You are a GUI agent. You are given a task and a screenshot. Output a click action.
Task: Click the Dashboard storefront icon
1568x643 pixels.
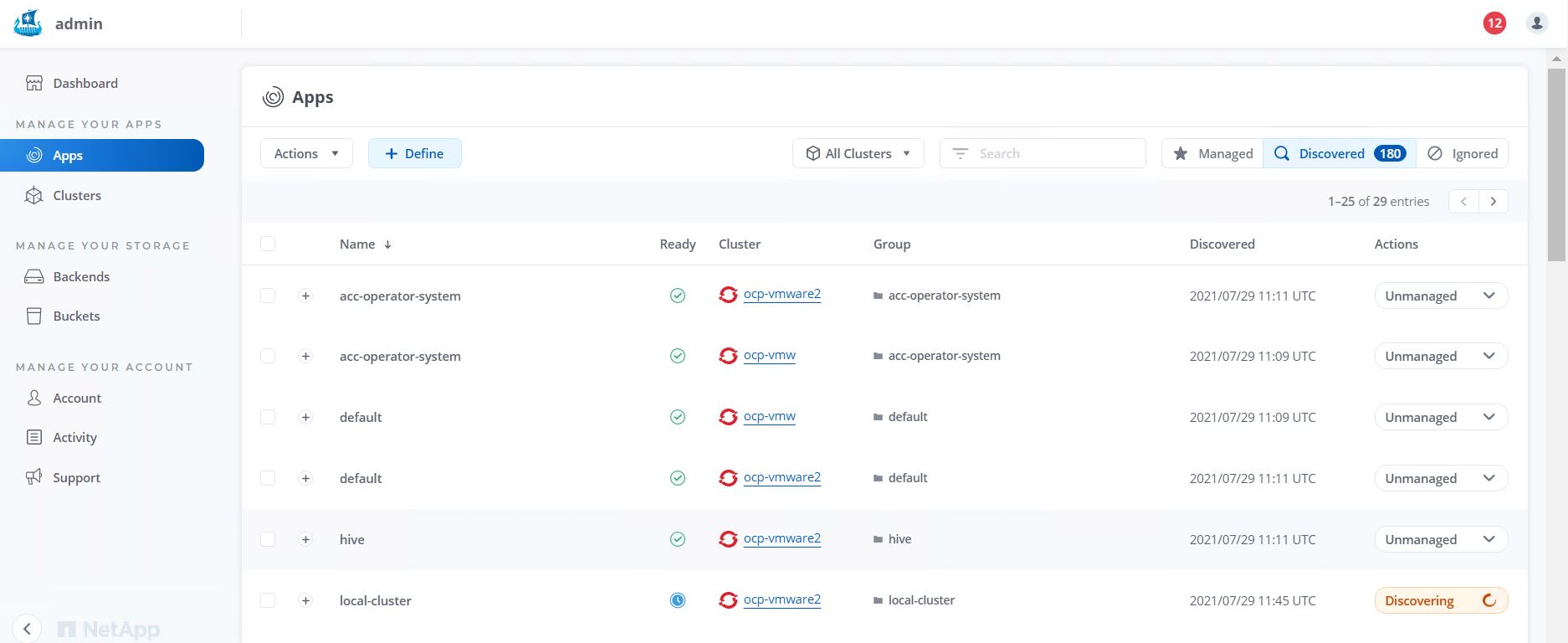point(34,83)
